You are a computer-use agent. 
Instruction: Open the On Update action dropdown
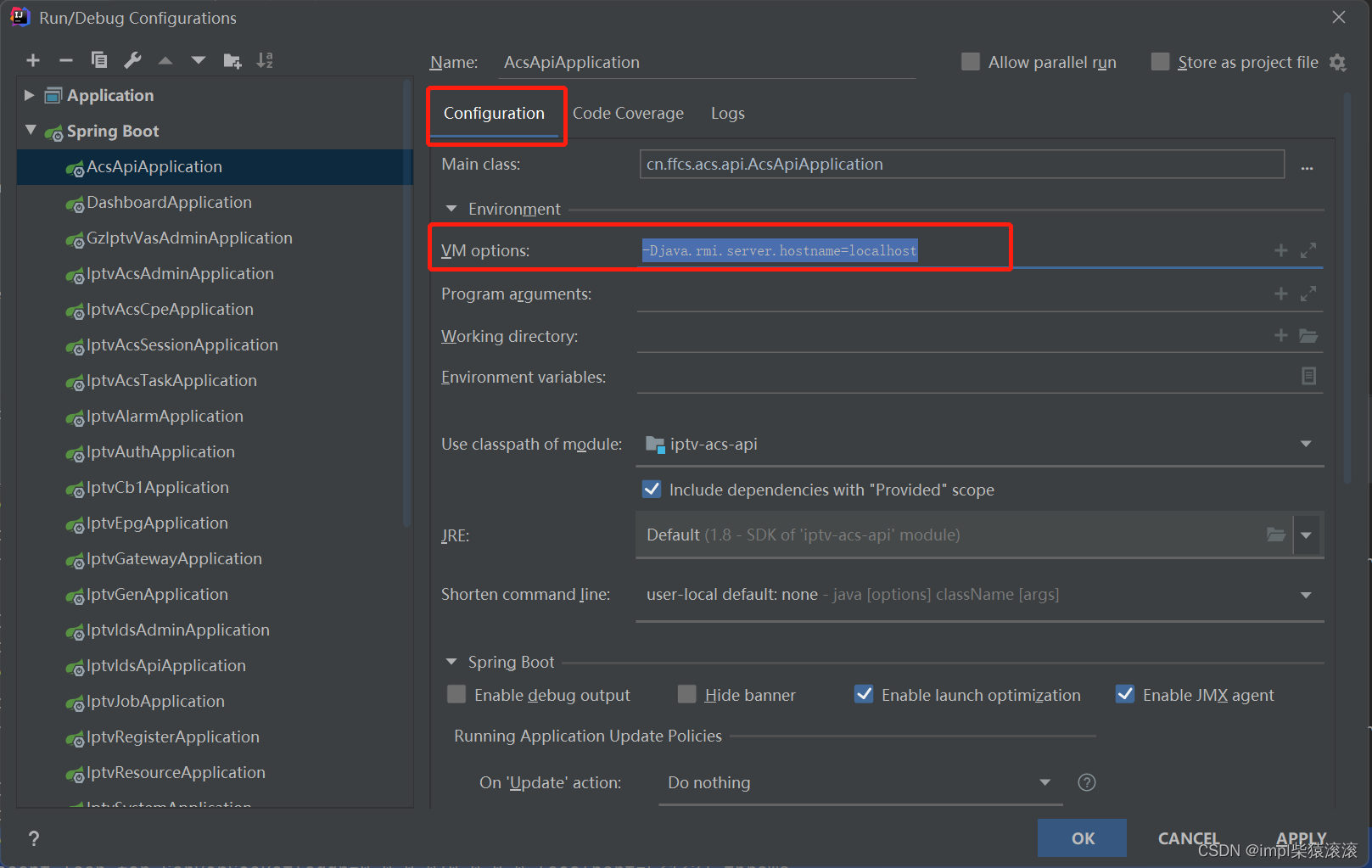[1044, 782]
